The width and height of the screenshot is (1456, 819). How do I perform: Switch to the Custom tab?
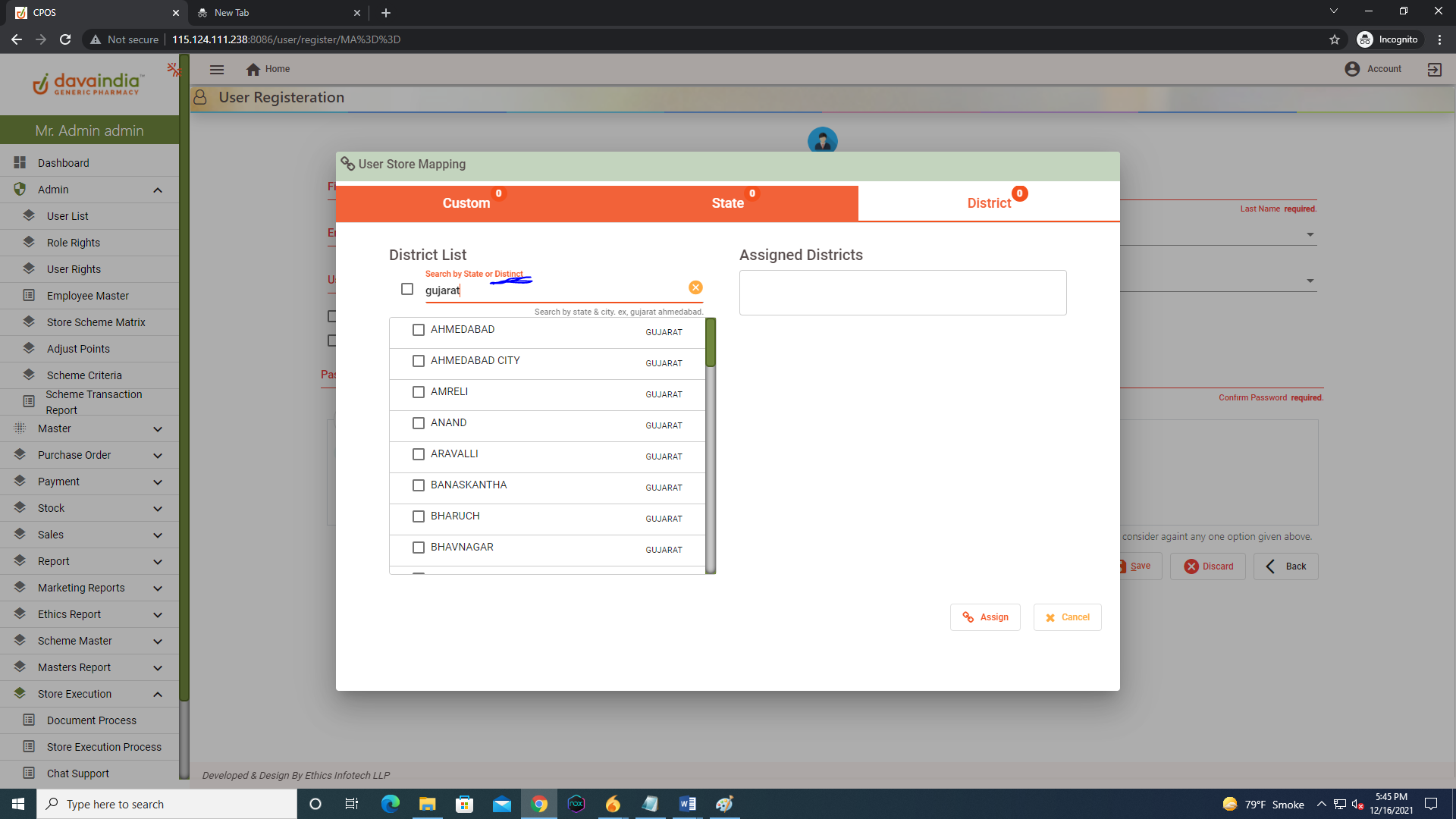(466, 203)
